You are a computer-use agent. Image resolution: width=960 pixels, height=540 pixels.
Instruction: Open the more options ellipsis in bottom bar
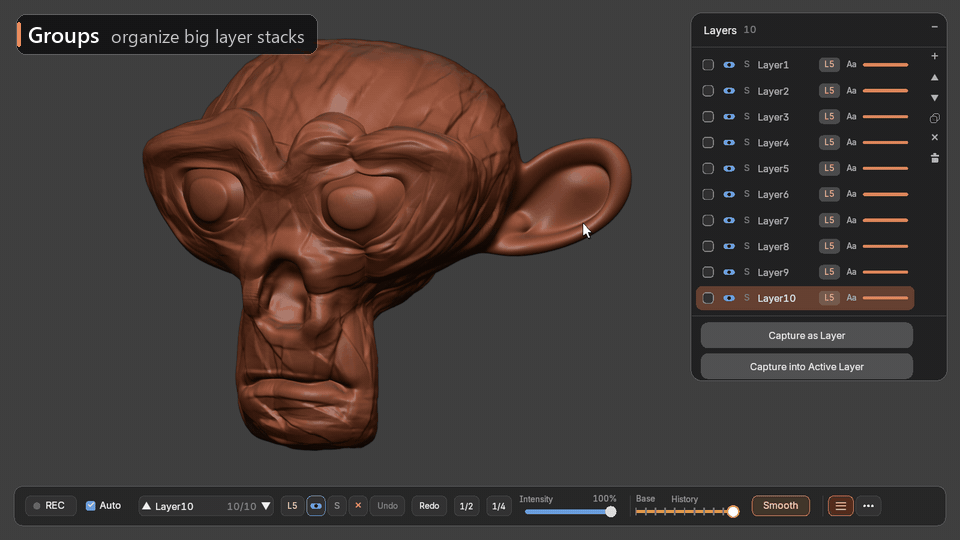(868, 506)
